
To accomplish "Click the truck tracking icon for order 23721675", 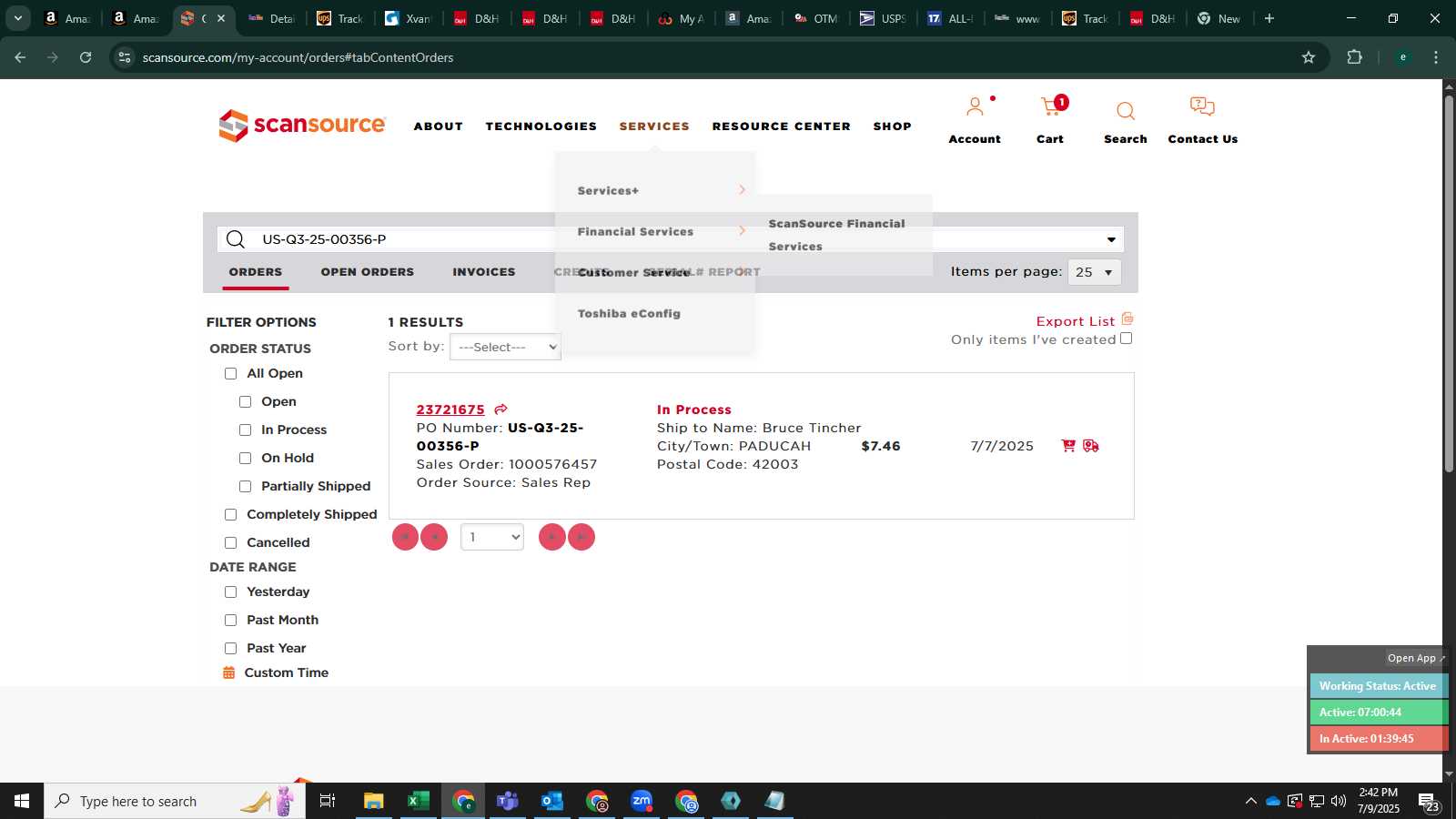I will 1091,446.
